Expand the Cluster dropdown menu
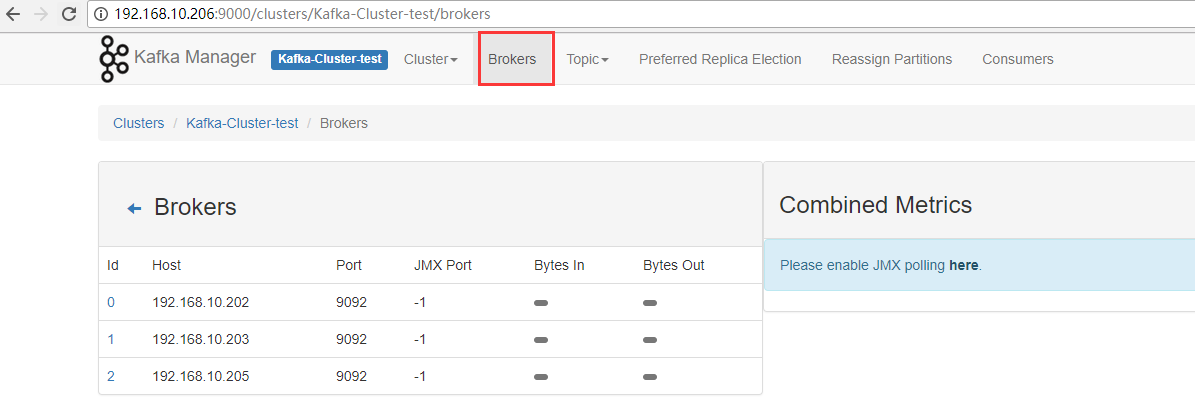The width and height of the screenshot is (1195, 410). 431,59
